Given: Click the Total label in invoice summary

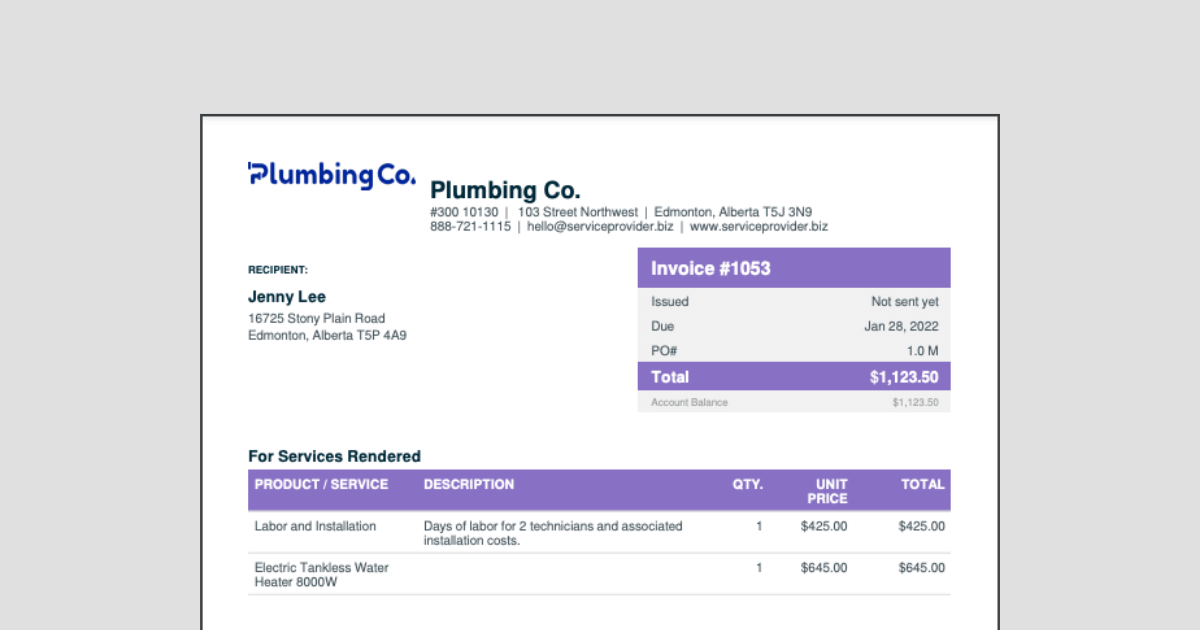Looking at the screenshot, I should (670, 377).
